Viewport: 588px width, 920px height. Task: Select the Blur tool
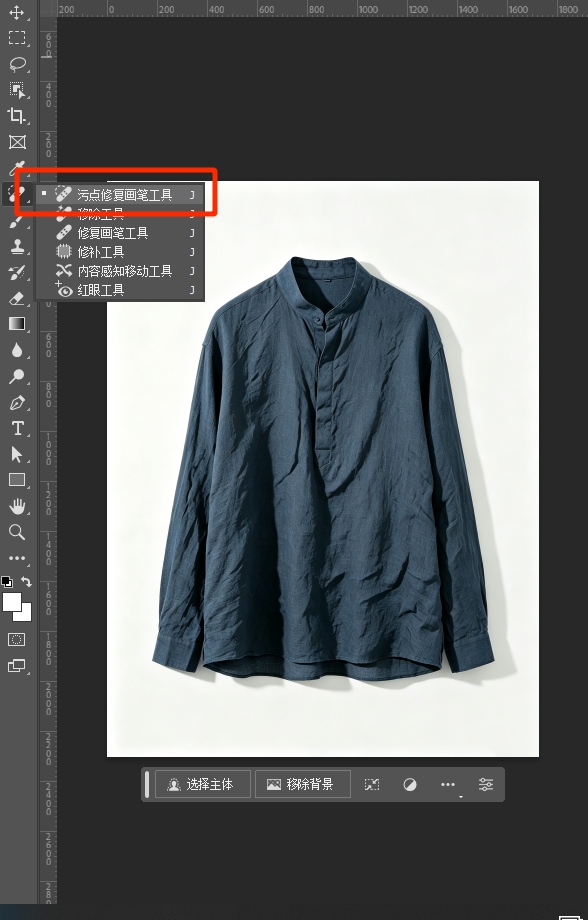coord(16,350)
